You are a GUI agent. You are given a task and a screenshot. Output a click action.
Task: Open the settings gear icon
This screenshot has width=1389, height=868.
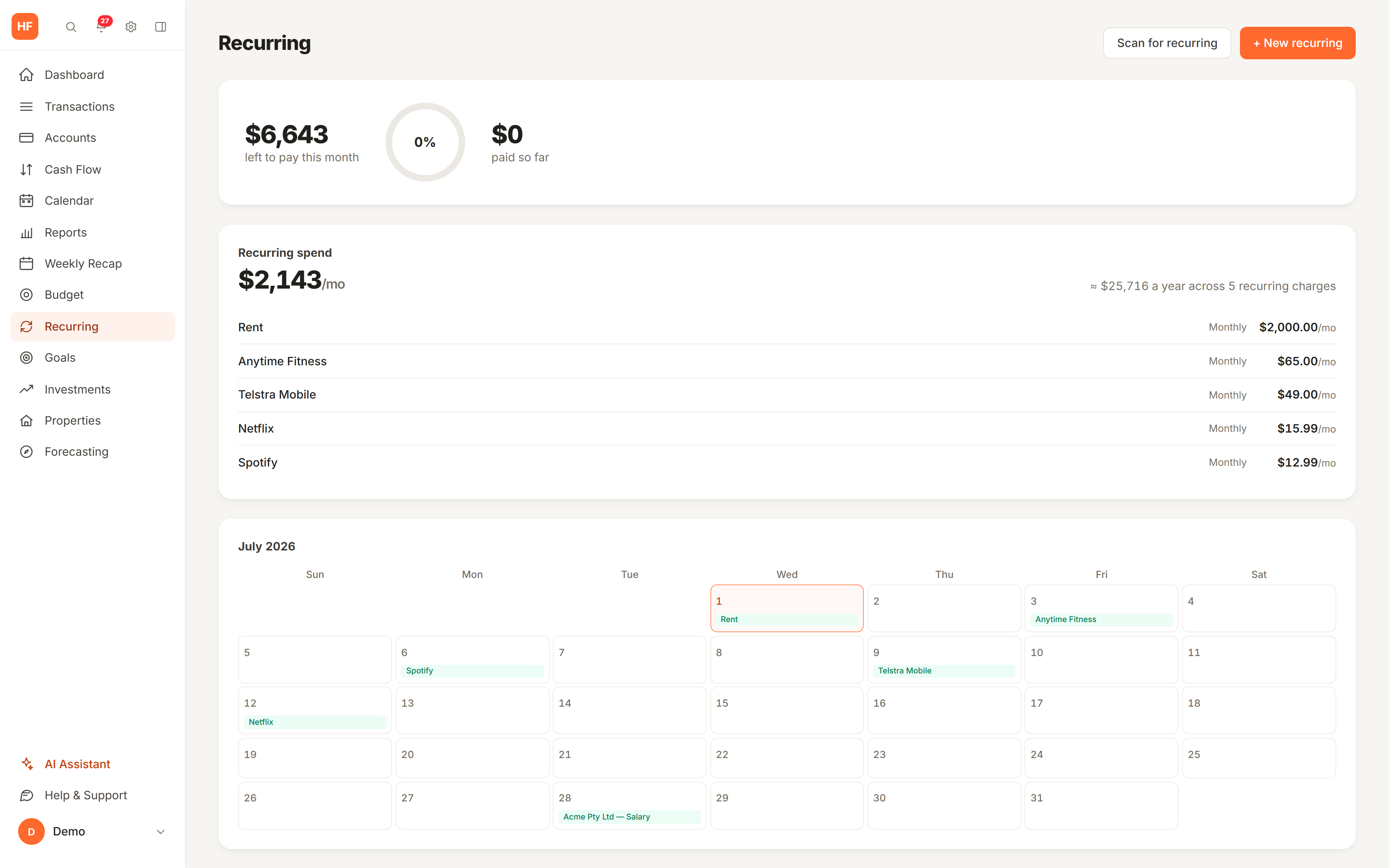(131, 27)
